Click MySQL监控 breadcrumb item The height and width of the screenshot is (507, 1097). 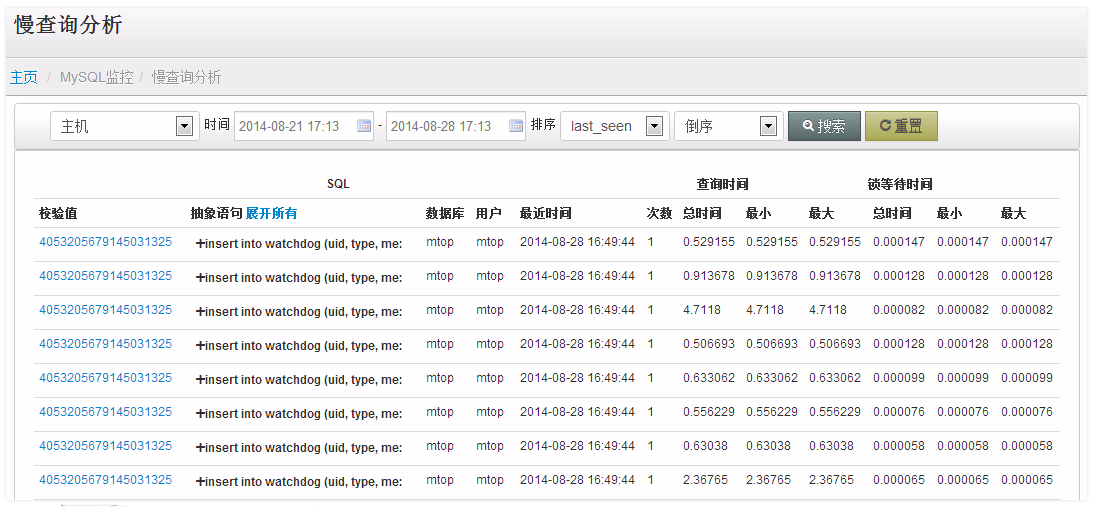(x=97, y=77)
